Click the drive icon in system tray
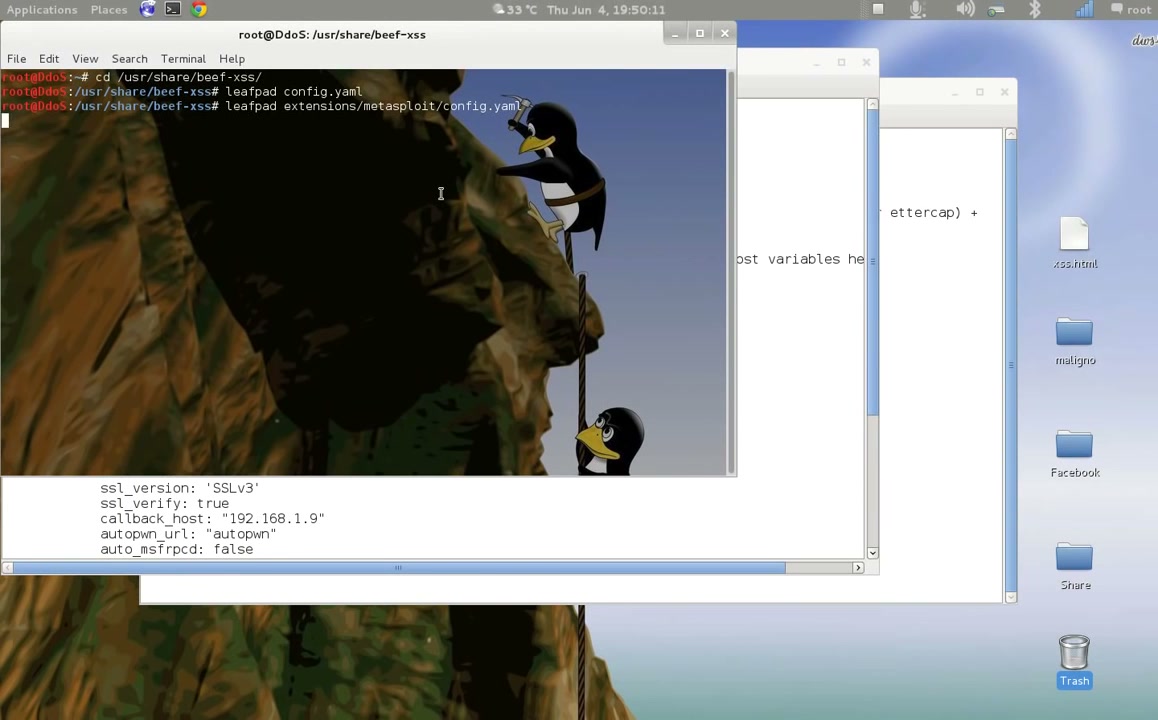The height and width of the screenshot is (720, 1158). click(996, 10)
